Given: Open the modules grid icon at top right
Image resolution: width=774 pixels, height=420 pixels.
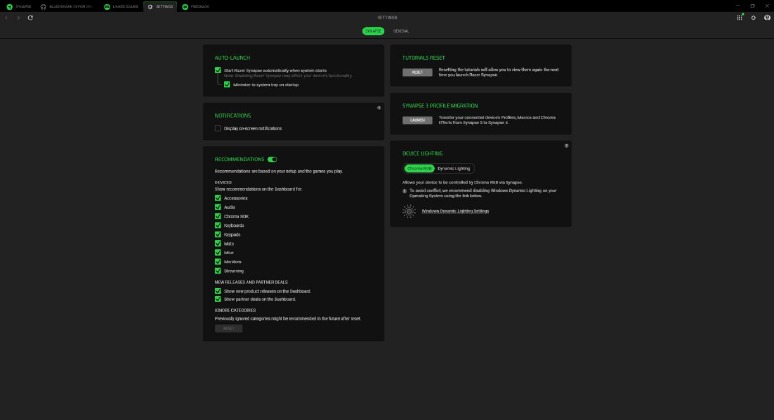Looking at the screenshot, I should pos(739,17).
